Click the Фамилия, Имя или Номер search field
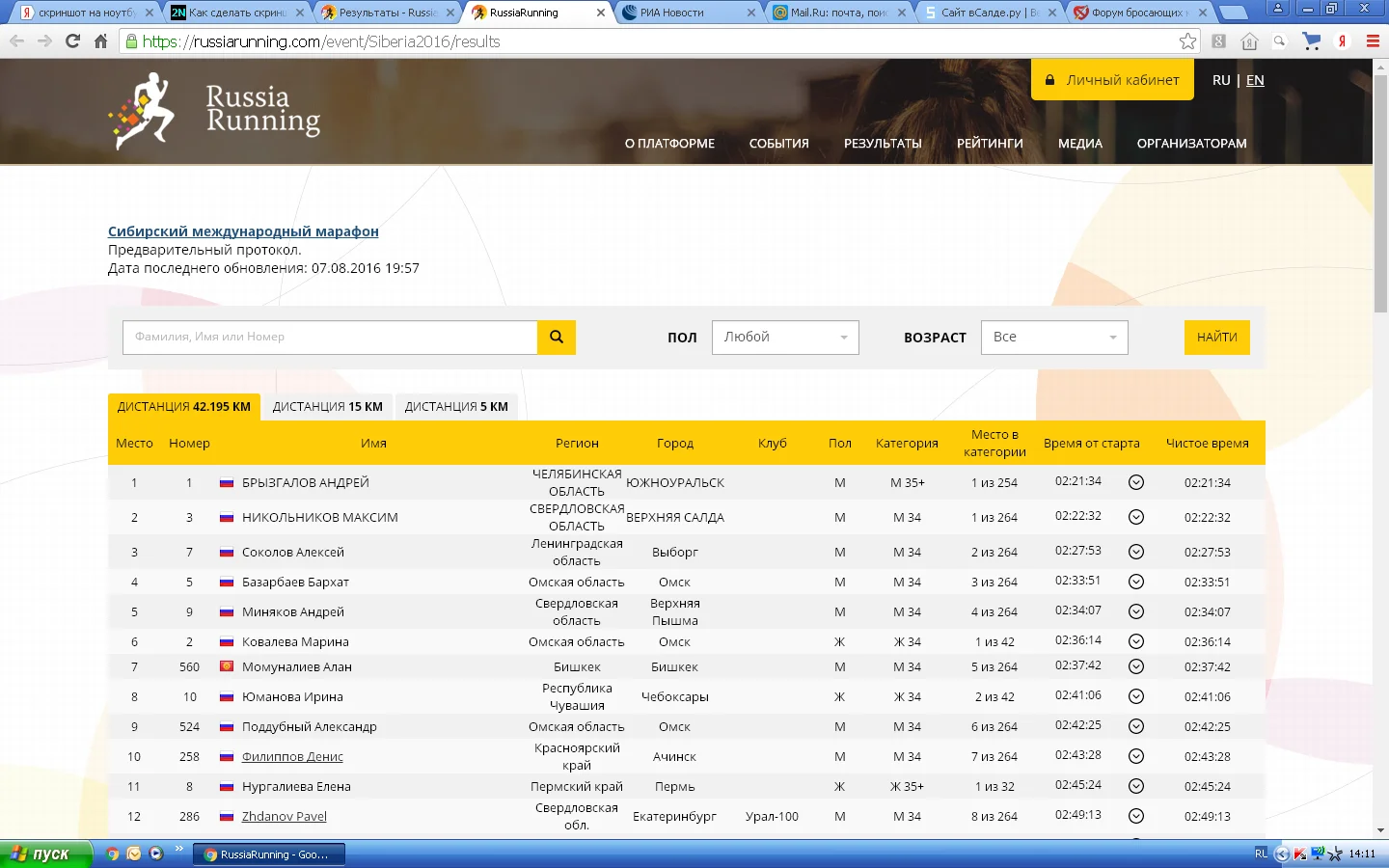Image resolution: width=1389 pixels, height=868 pixels. pyautogui.click(x=329, y=338)
